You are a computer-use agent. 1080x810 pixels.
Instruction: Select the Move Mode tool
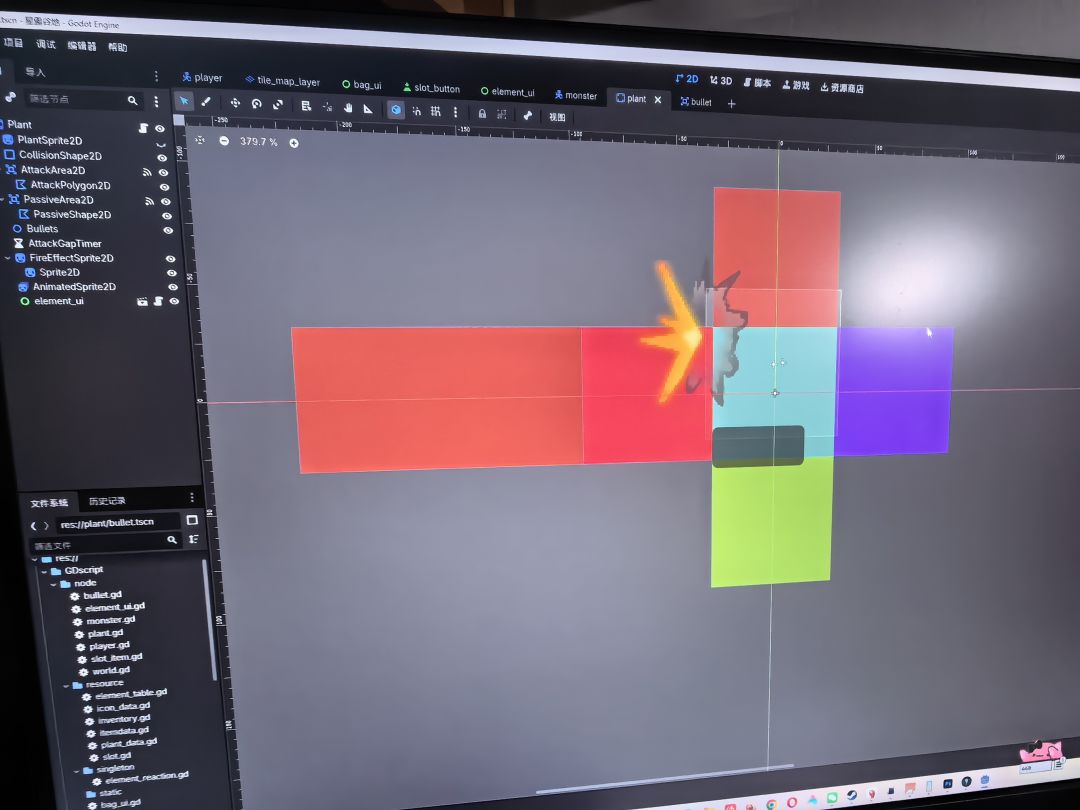[x=236, y=103]
